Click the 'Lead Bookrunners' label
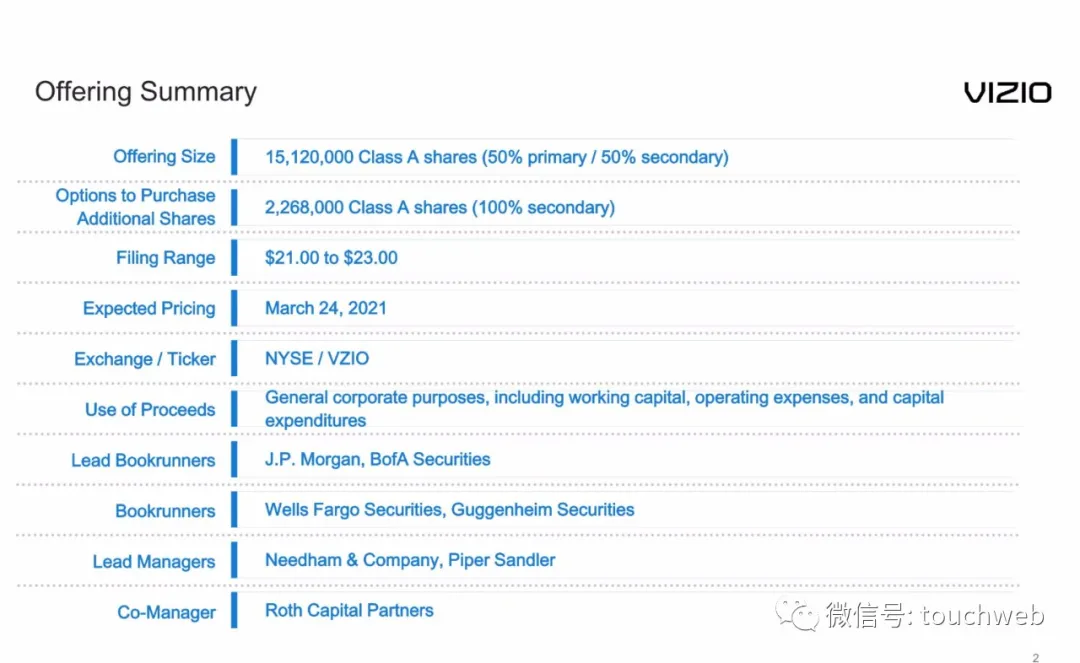 (143, 460)
